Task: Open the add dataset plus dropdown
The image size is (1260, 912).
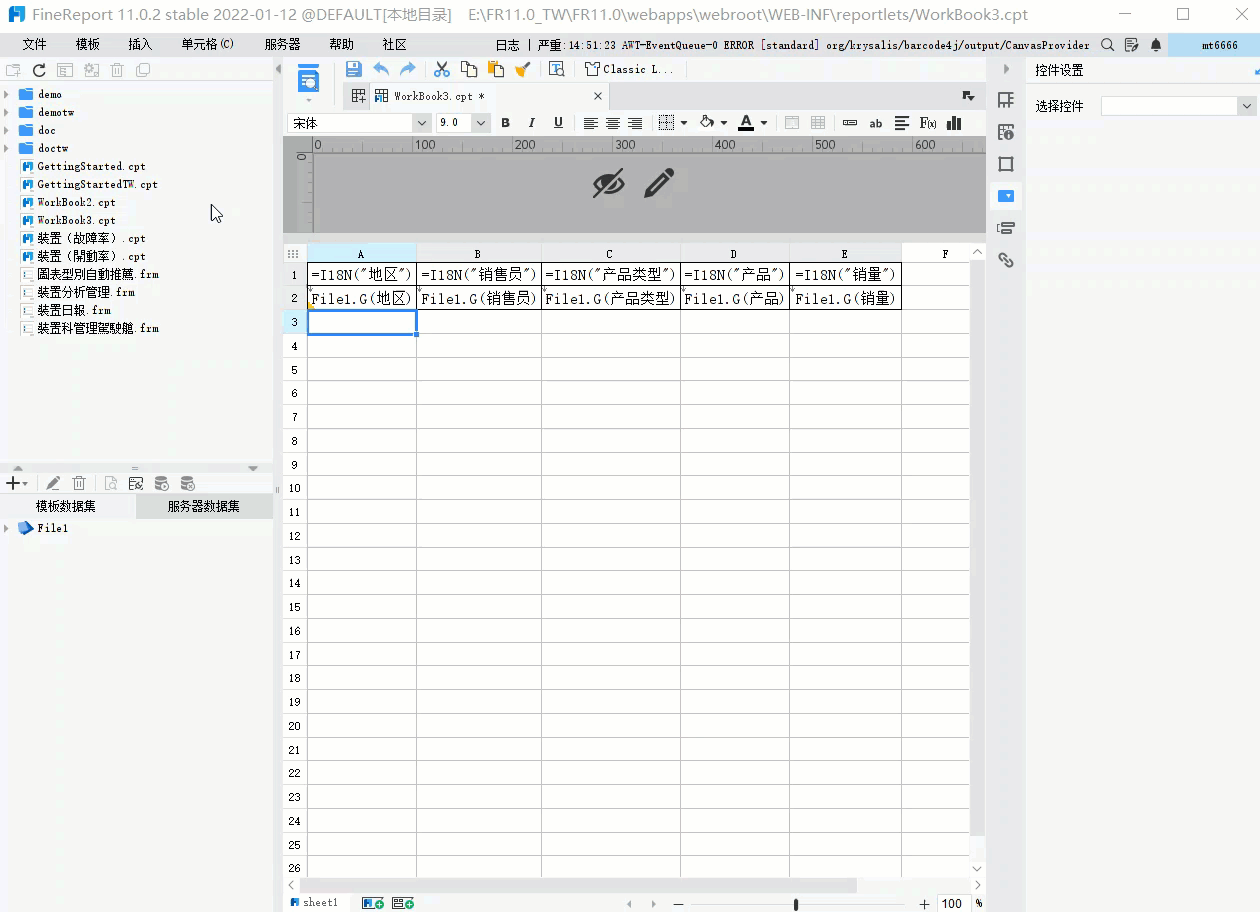Action: point(17,483)
